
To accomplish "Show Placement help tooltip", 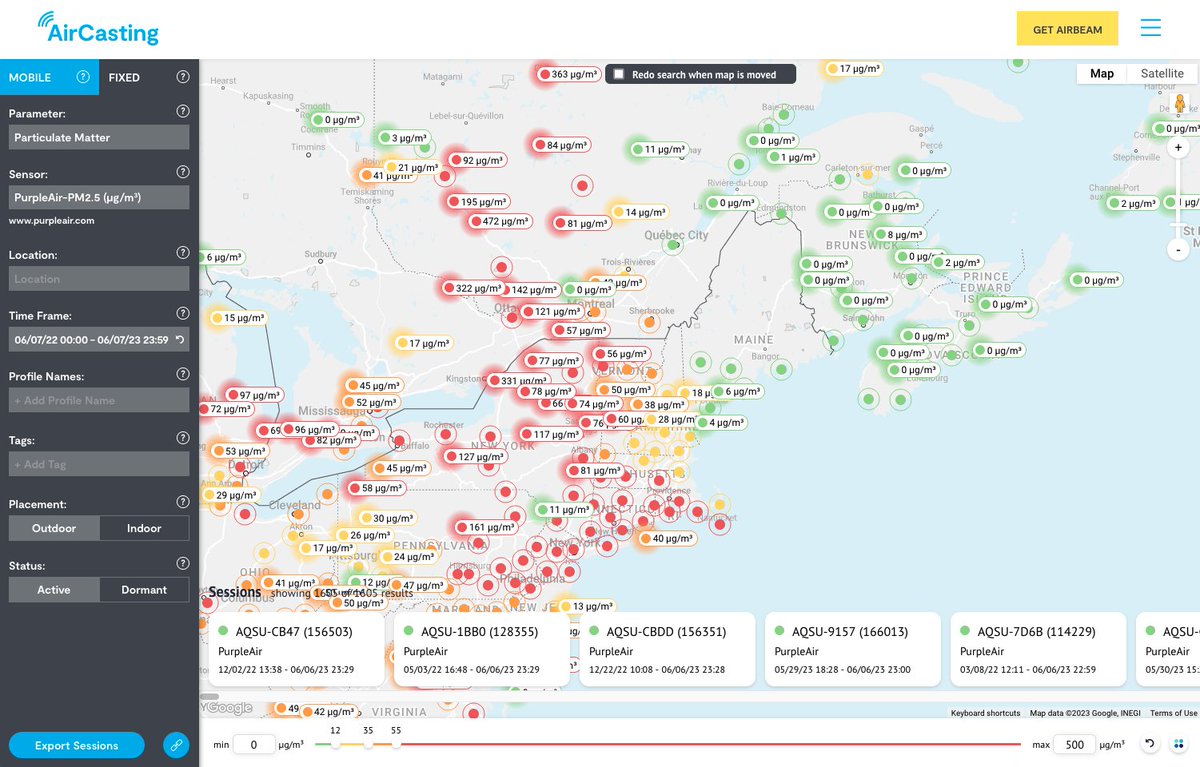I will click(183, 503).
